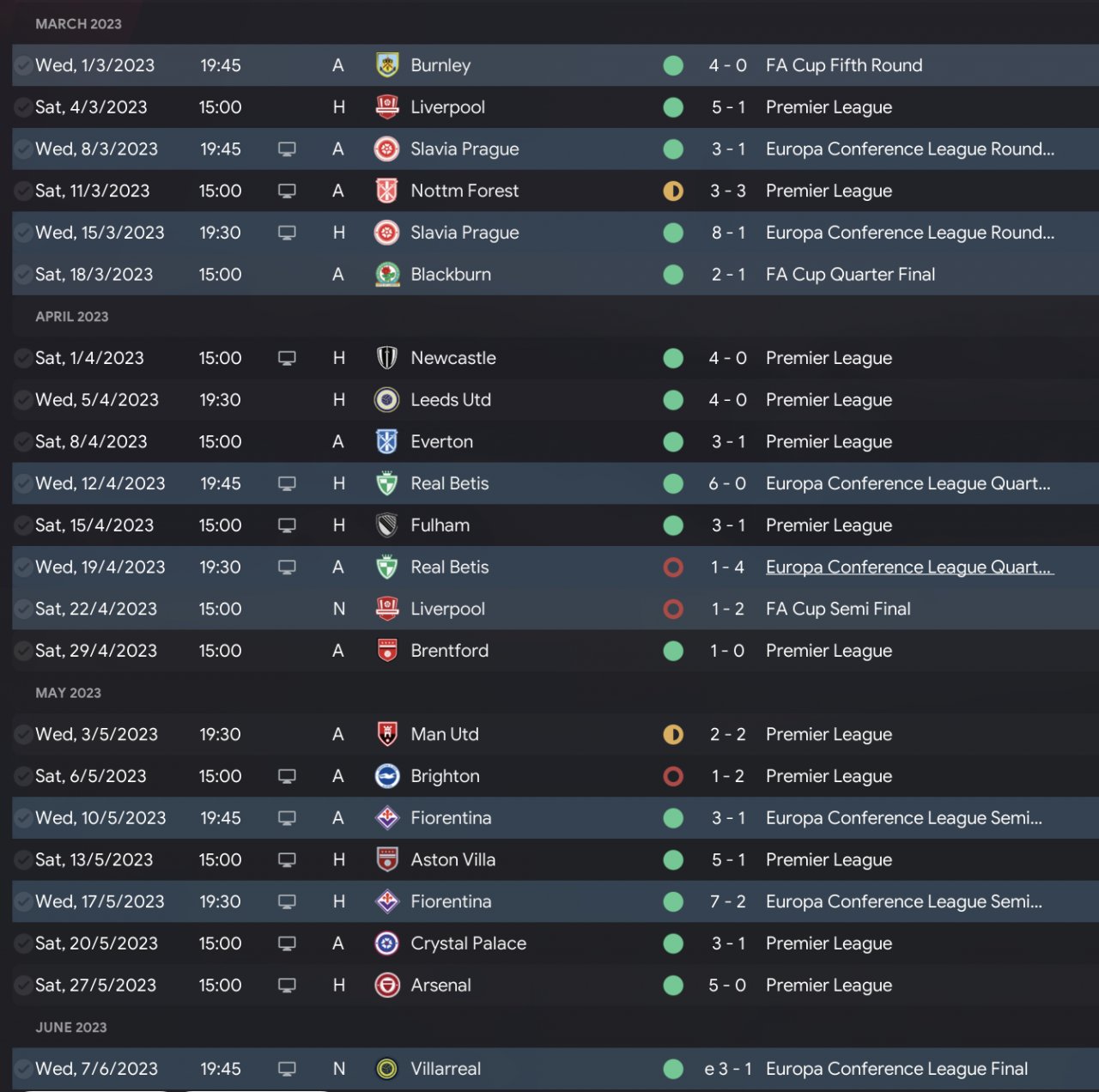Click the Arsenal club badge
Viewport: 1099px width, 1092px height.
(x=387, y=986)
